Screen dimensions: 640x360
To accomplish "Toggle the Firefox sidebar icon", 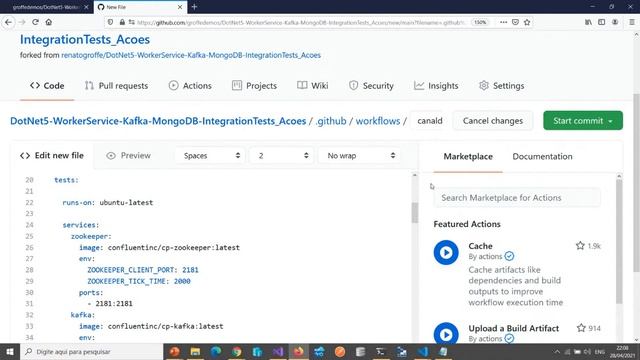I will tap(602, 22).
